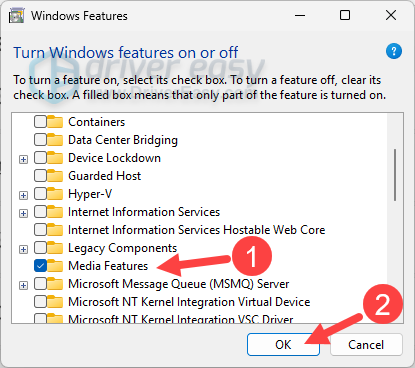415x368 pixels.
Task: Select the Hyper-V label
Action: 90,194
